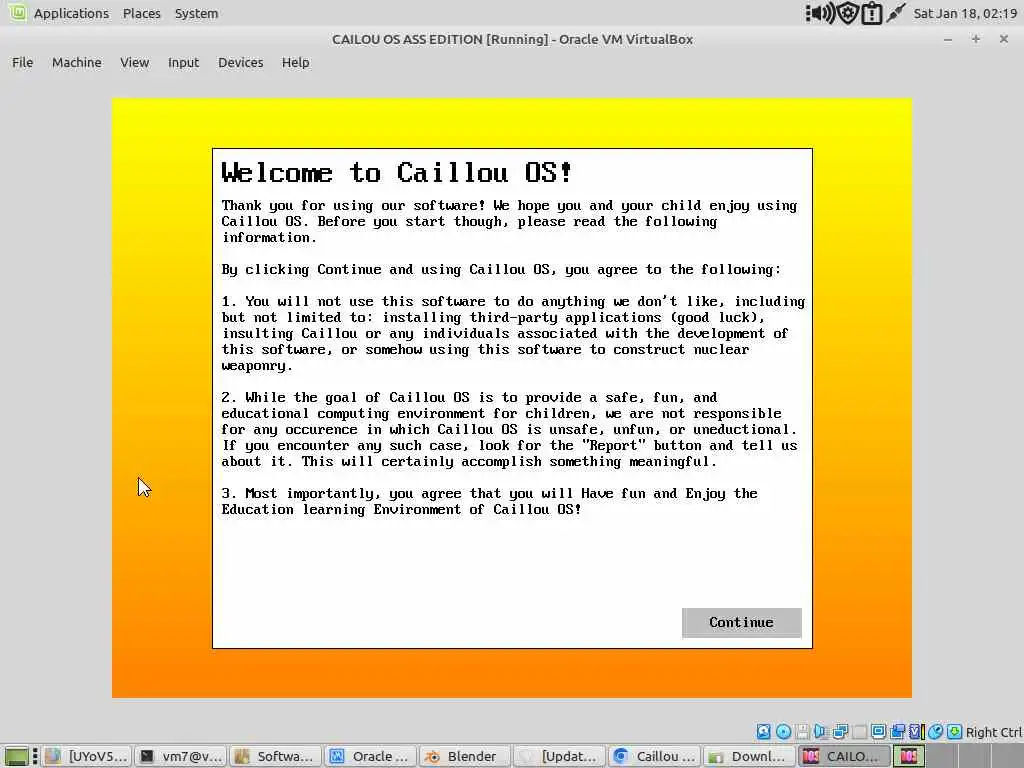Screen dimensions: 1024x768
Task: Switch to the Downl... taskbar window
Action: 750,756
